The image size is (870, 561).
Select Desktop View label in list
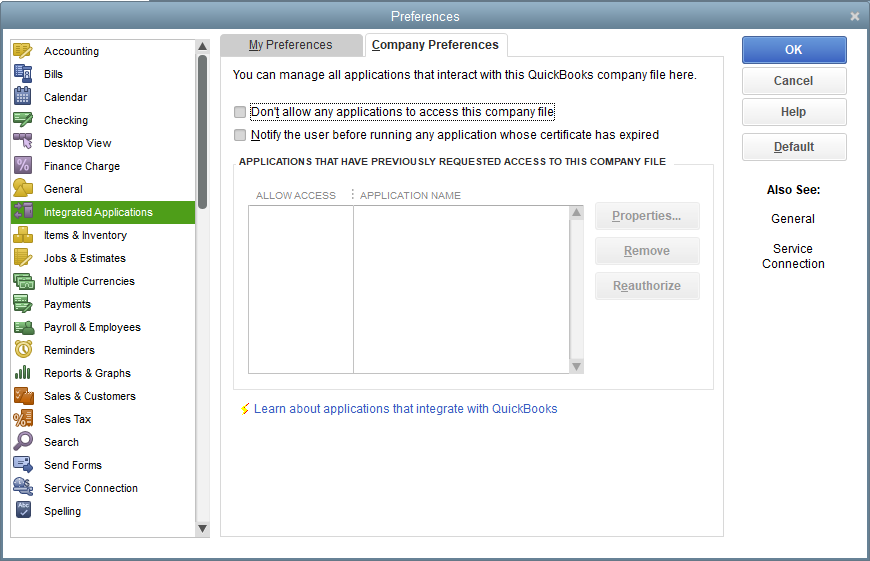[78, 143]
